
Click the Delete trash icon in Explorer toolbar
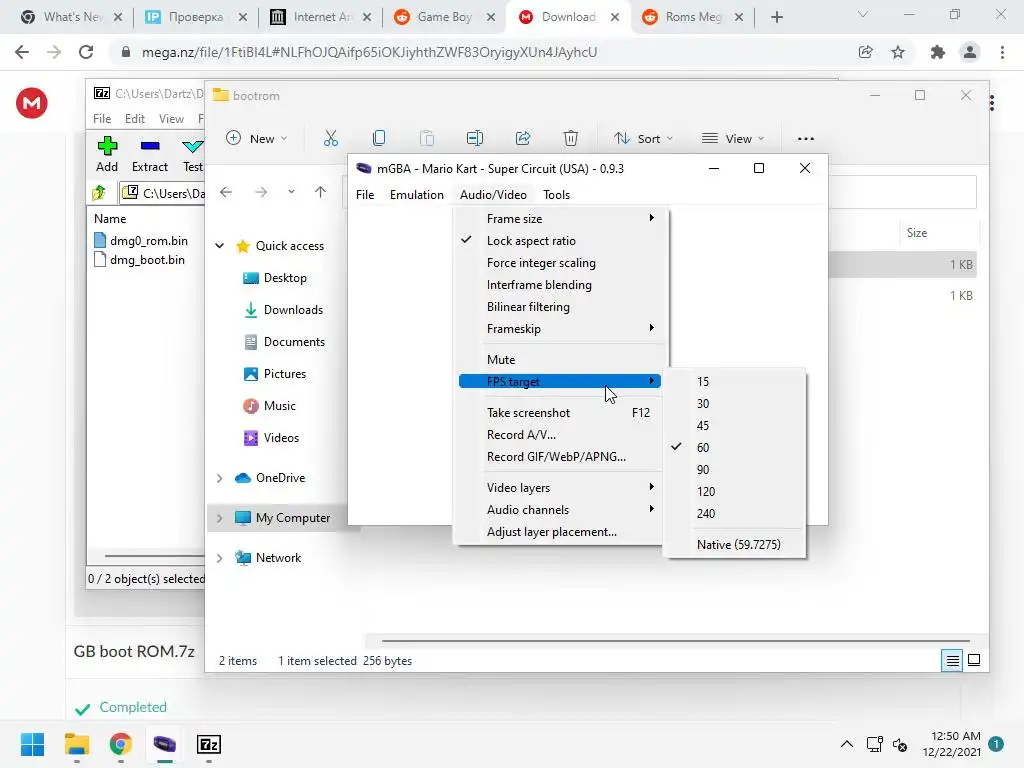(x=571, y=138)
